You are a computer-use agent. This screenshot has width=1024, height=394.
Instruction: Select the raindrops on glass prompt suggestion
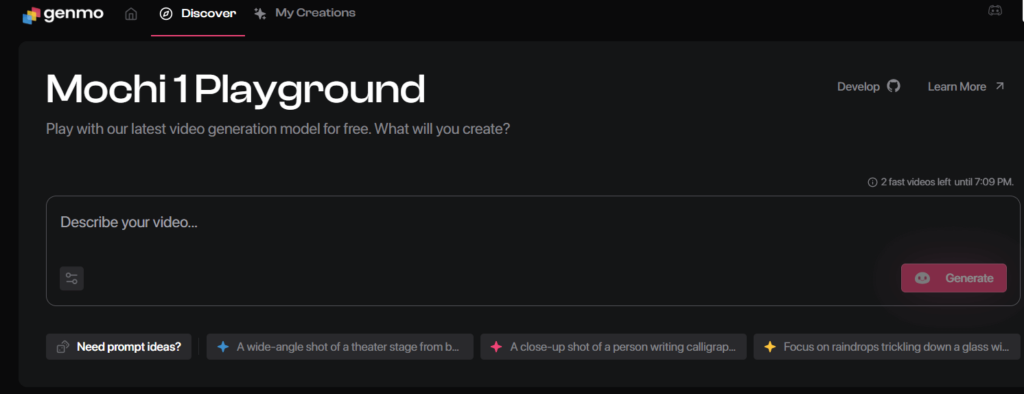tap(886, 347)
